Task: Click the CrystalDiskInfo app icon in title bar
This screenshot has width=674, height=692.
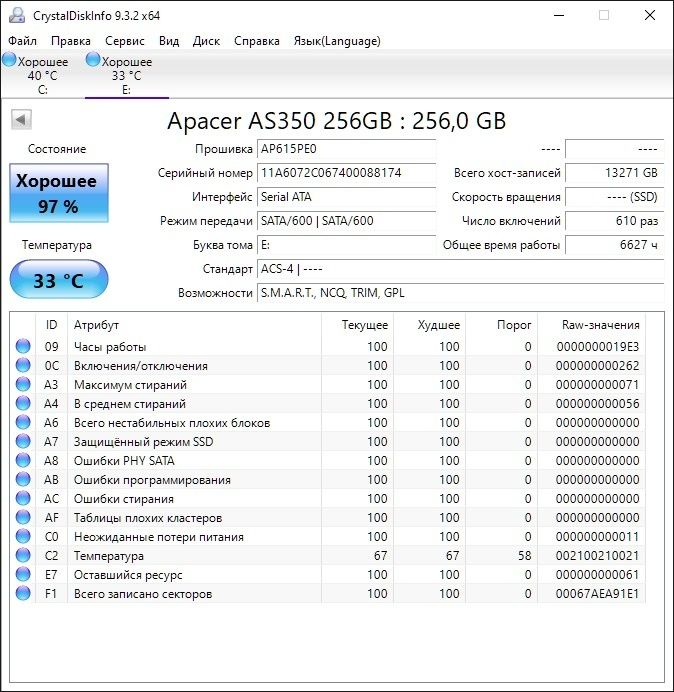Action: tap(16, 15)
